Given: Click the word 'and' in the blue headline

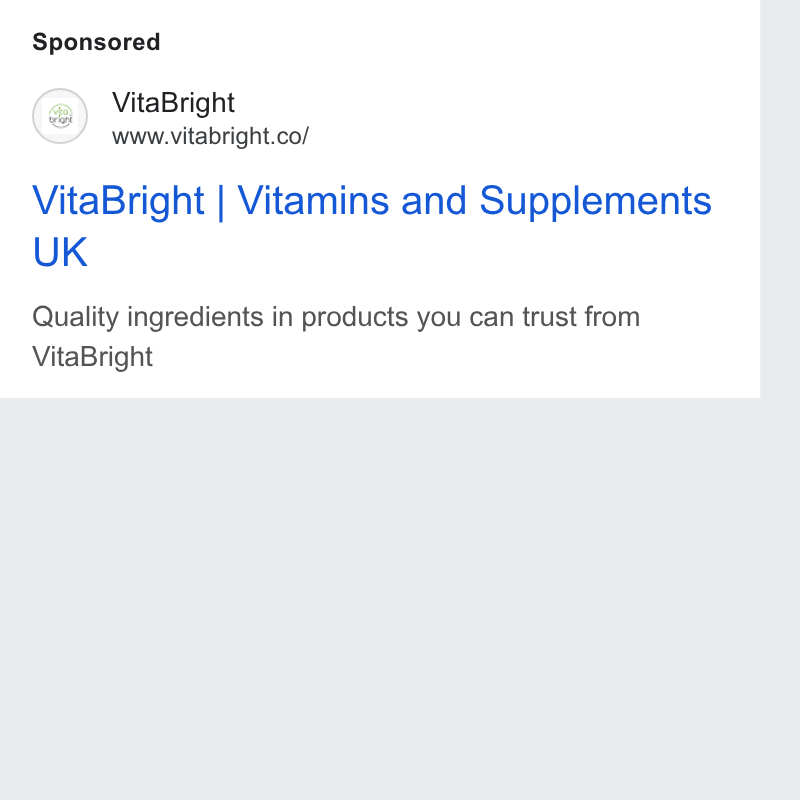Looking at the screenshot, I should [x=434, y=201].
